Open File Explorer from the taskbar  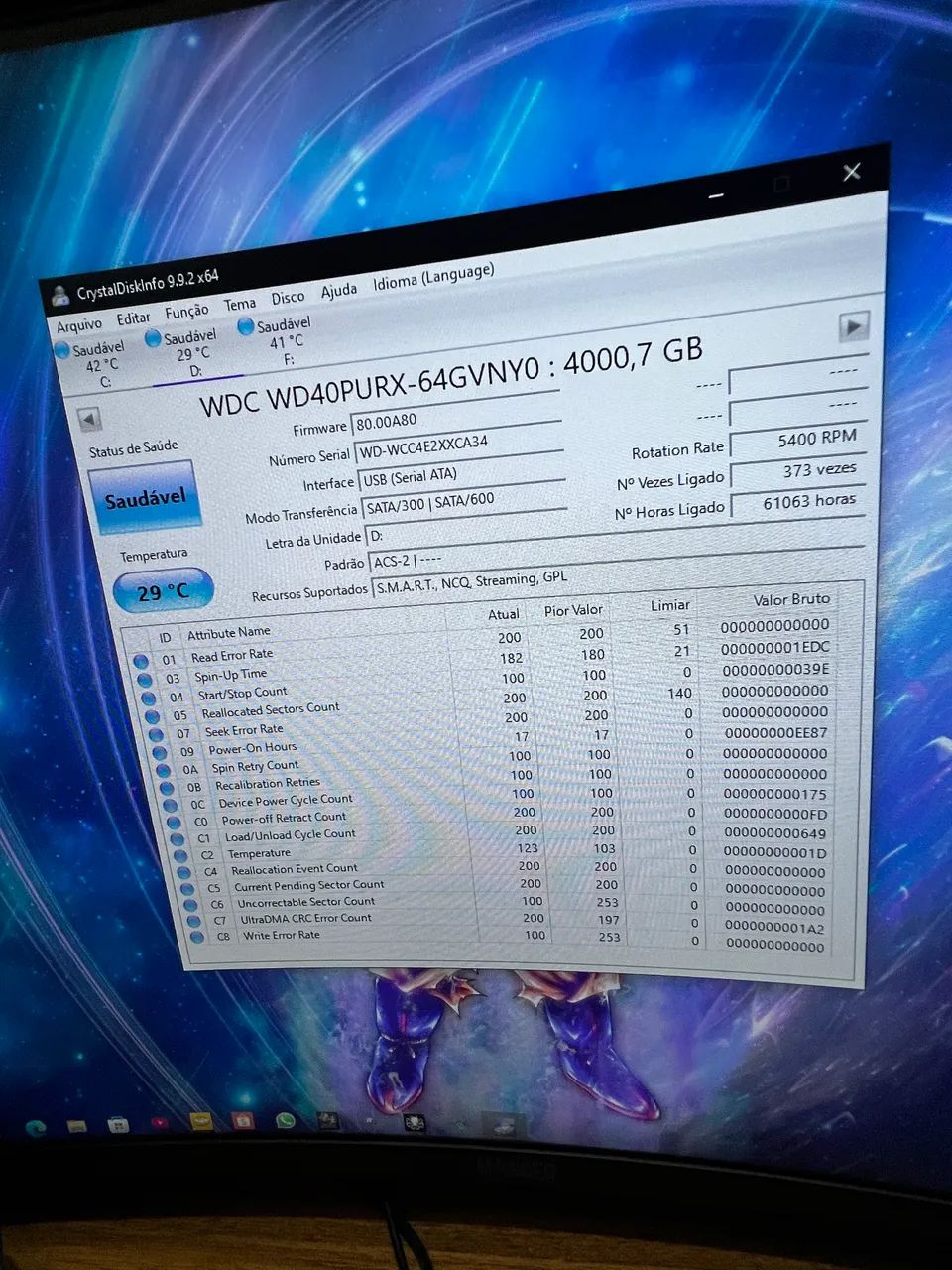click(77, 1125)
